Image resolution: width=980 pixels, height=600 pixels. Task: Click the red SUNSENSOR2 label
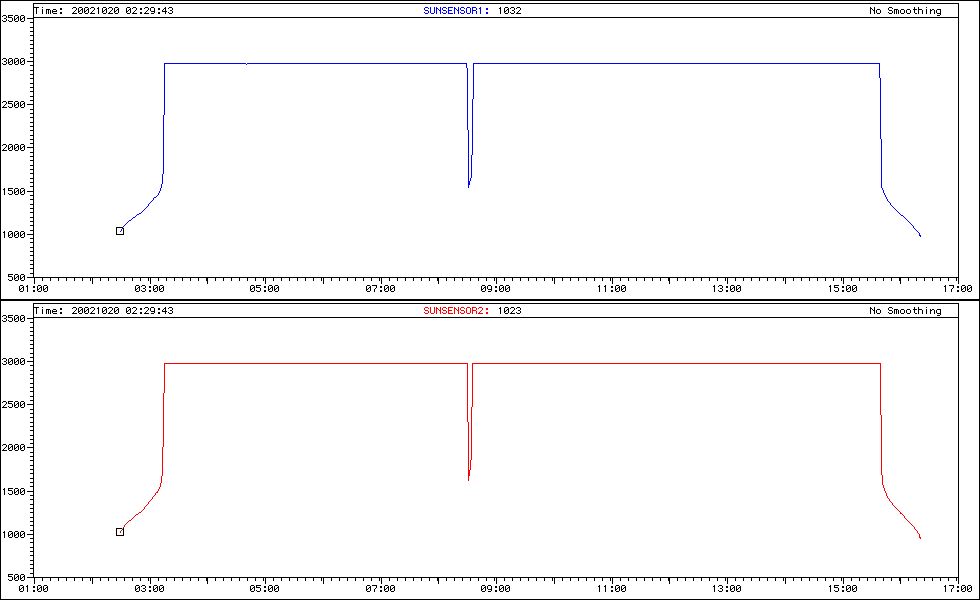pos(456,311)
